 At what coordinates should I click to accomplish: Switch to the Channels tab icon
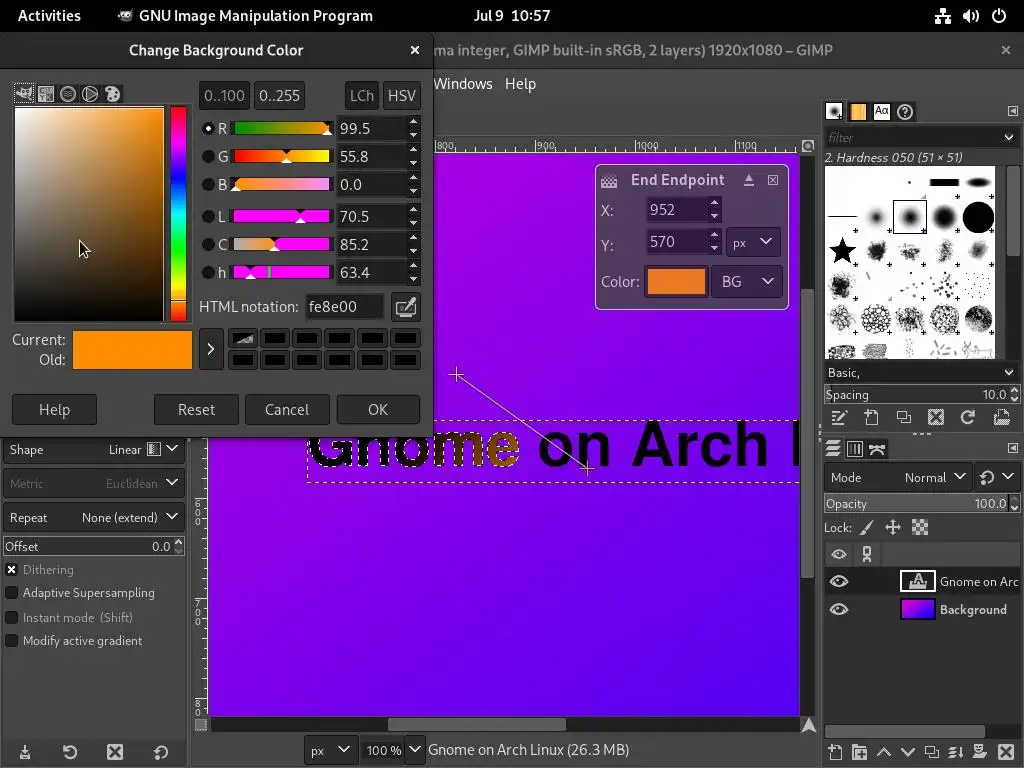(x=855, y=449)
